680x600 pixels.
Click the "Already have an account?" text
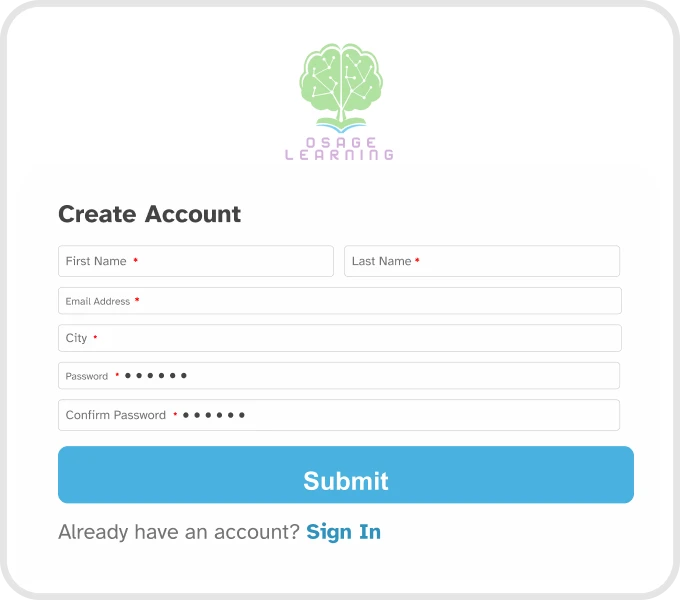[178, 532]
